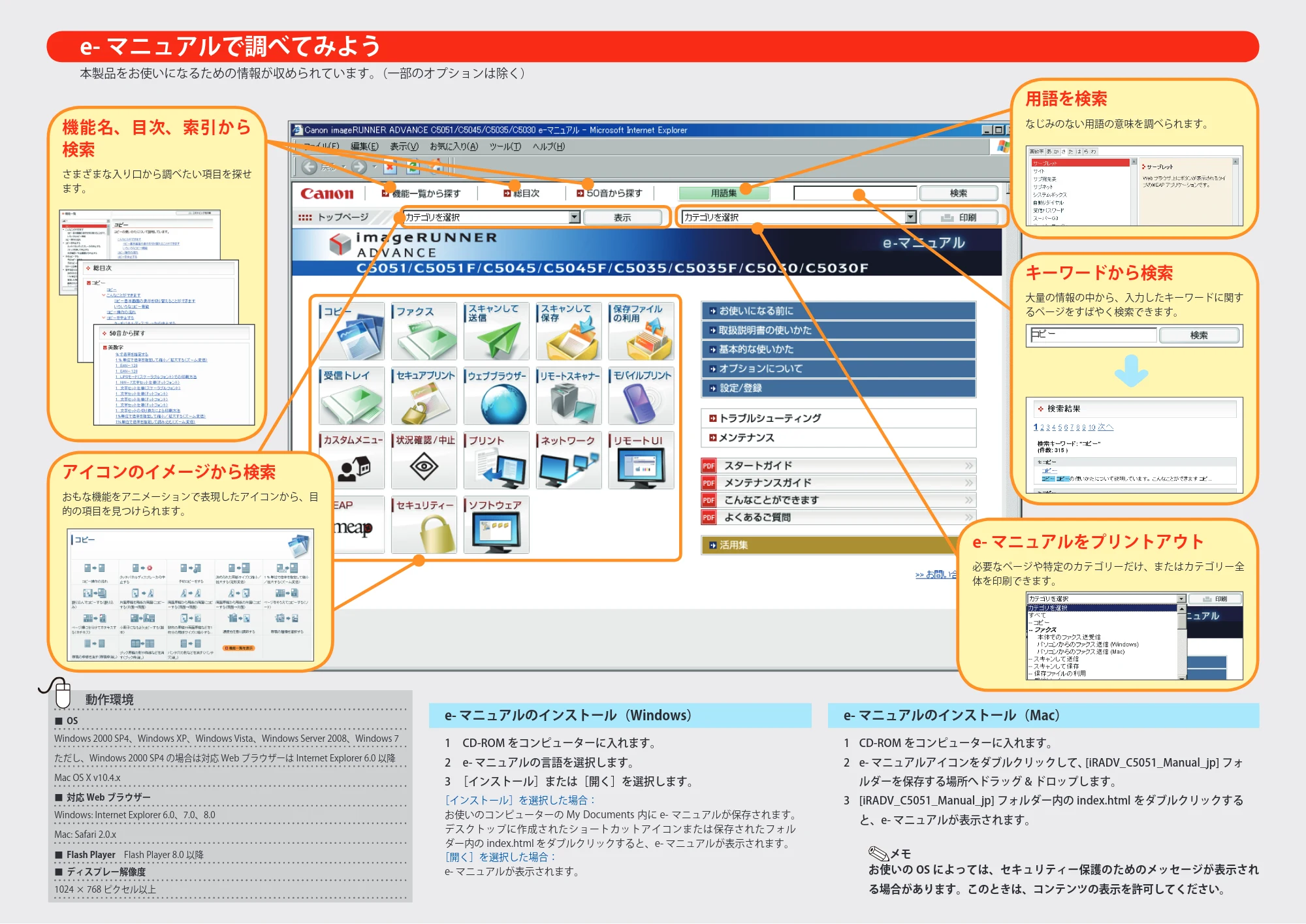
Task: Open the 保存ファイルの利用 icon
Action: [x=641, y=331]
